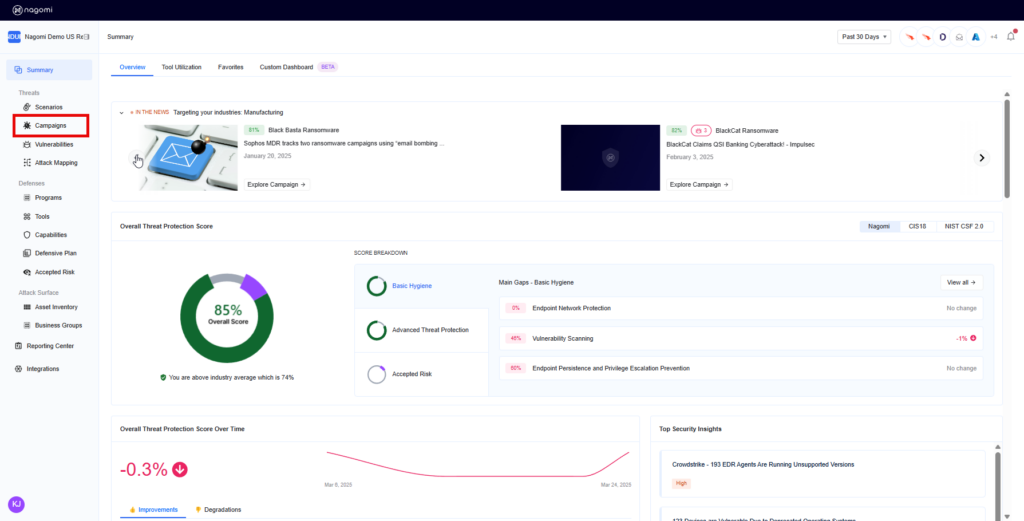Click the Nagomi logo in top bar
The height and width of the screenshot is (521, 1024).
coord(32,10)
